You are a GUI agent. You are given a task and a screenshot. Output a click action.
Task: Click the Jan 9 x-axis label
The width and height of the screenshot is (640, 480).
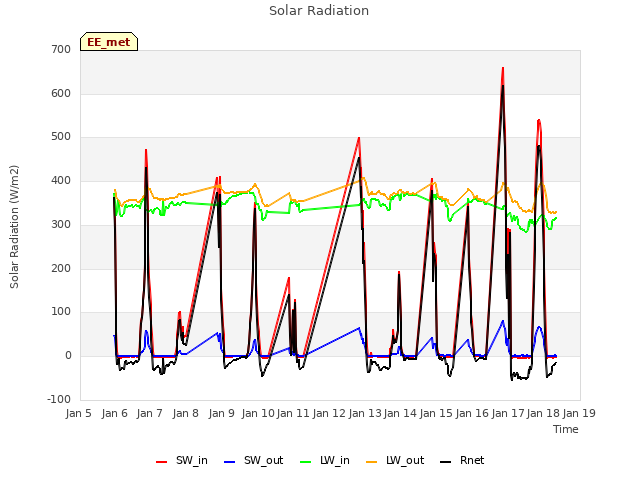pyautogui.click(x=222, y=413)
